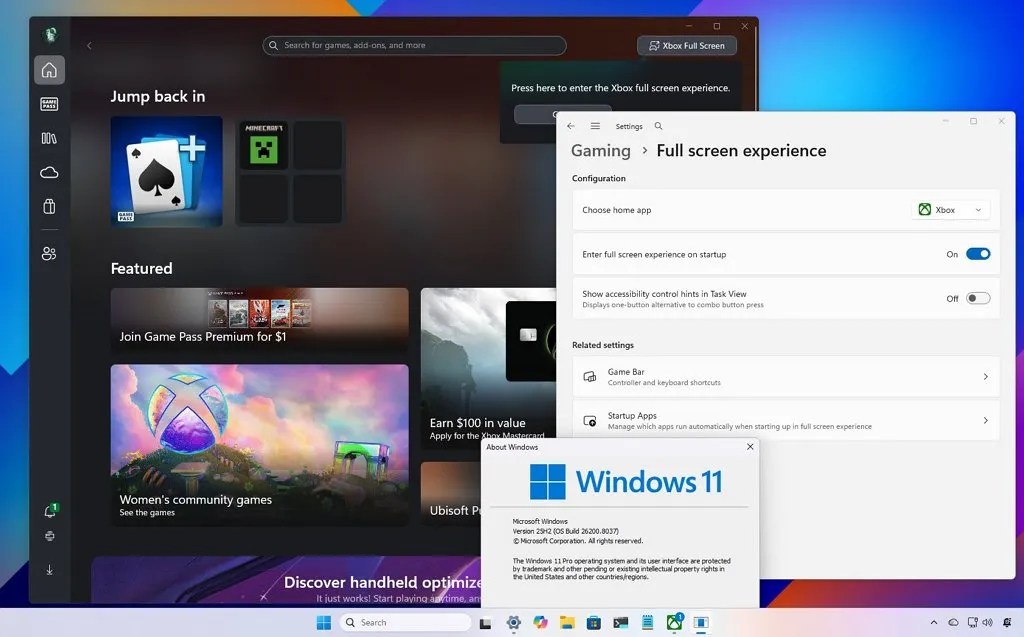Viewport: 1024px width, 637px height.
Task: Go back to Gaming settings breadcrumb
Action: [x=600, y=150]
